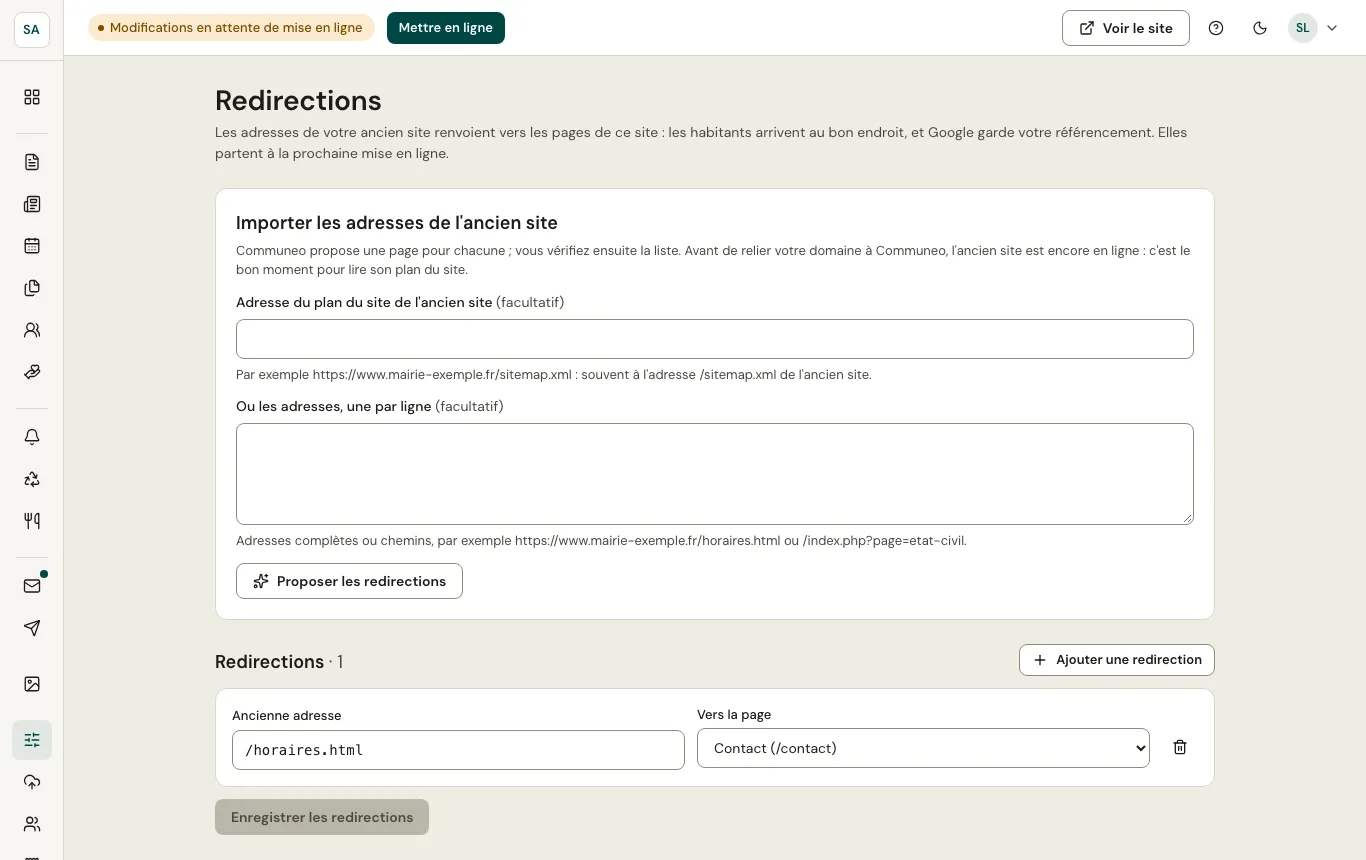The width and height of the screenshot is (1366, 860).
Task: Open the news newspaper icon in sidebar
Action: click(32, 204)
